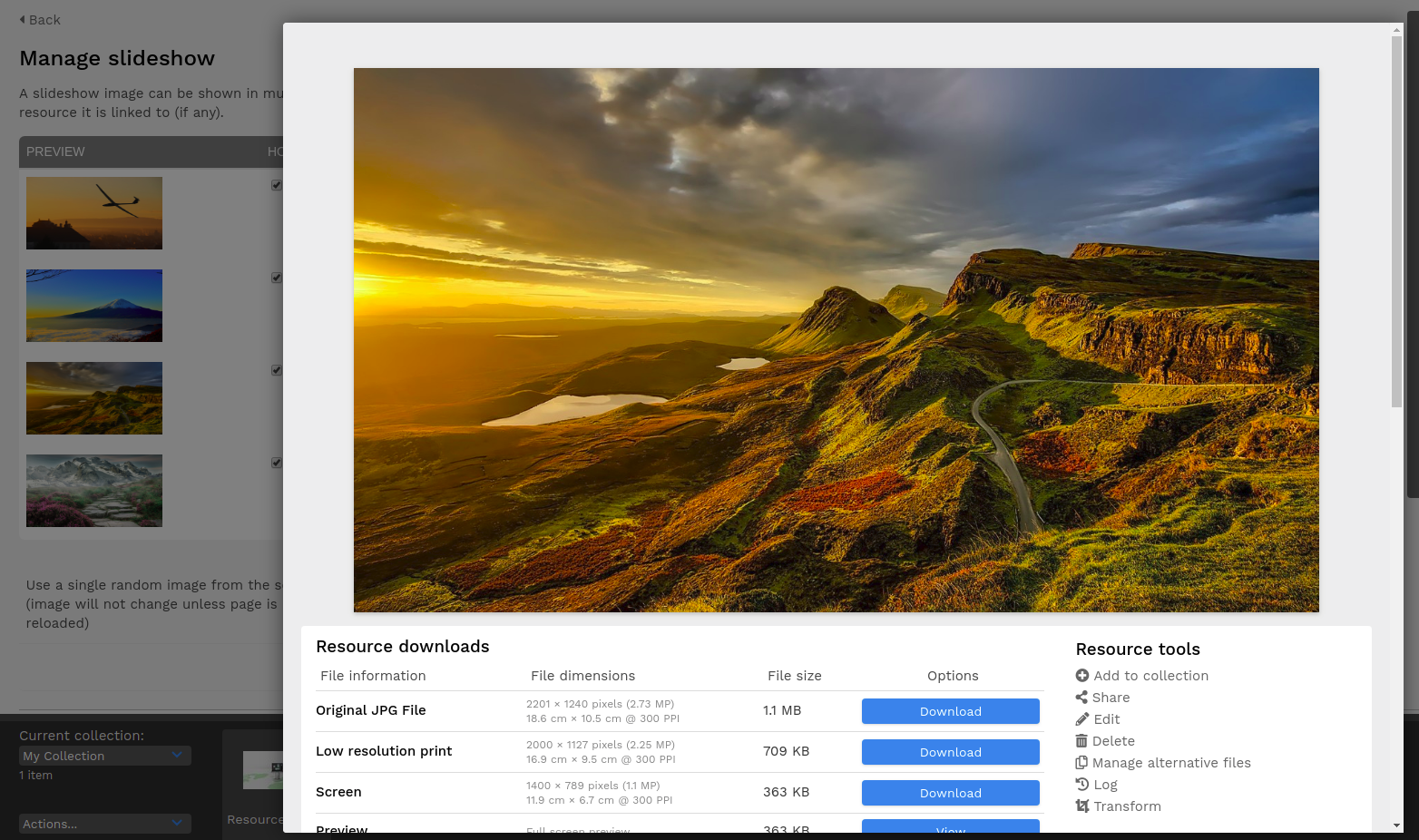
Task: Select the green hills sunset thumbnail
Action: click(x=94, y=398)
